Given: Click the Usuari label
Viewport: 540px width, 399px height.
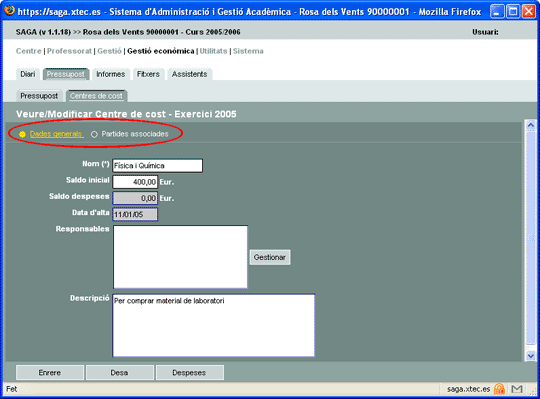Looking at the screenshot, I should pos(485,32).
